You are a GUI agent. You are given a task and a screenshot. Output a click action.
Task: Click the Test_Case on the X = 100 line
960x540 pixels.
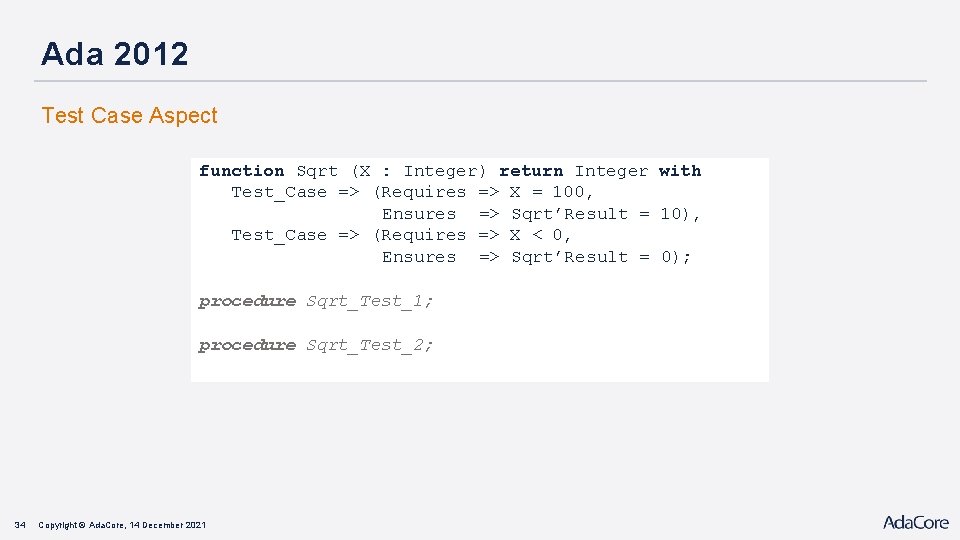tap(279, 192)
